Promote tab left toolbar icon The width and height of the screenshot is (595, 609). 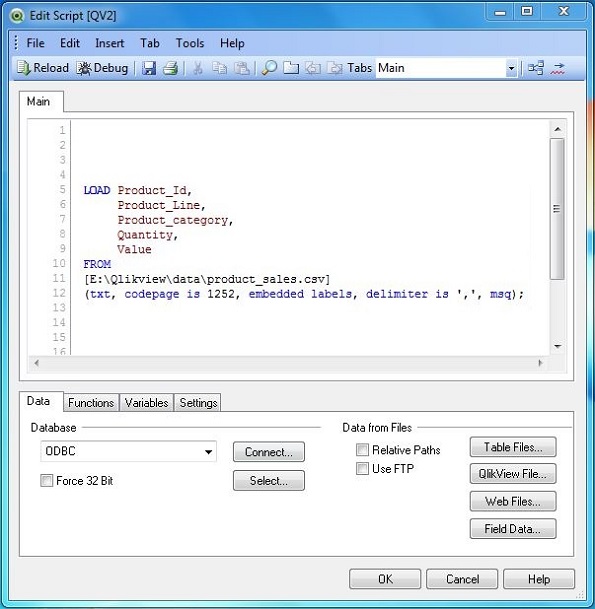(x=313, y=68)
